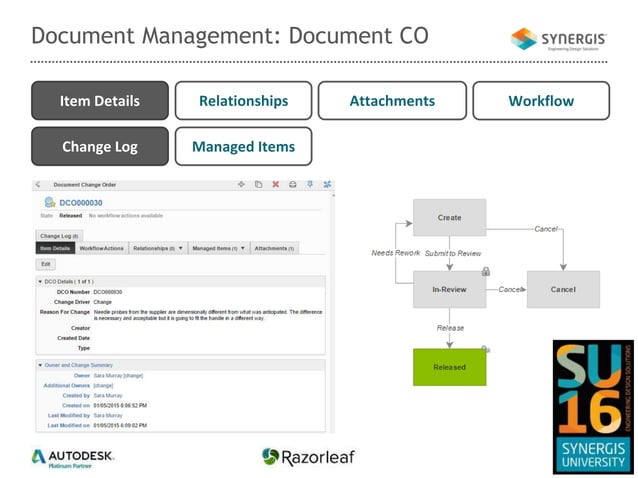Click the crosshair move icon in header
This screenshot has height=478, width=638.
[241, 184]
